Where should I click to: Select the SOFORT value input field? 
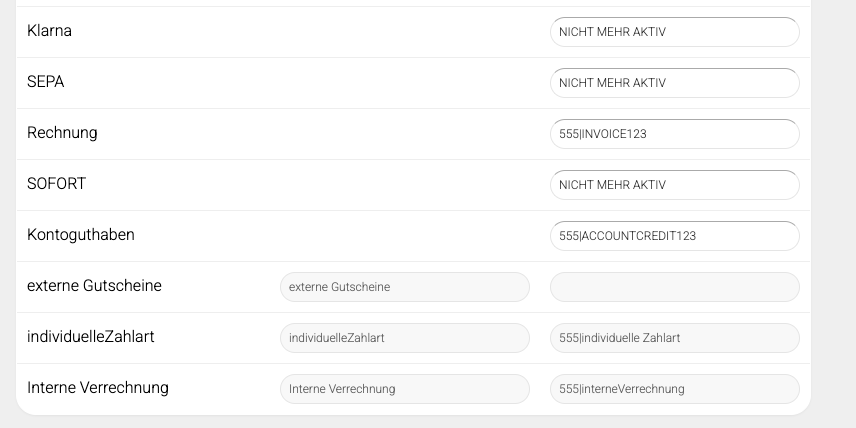[674, 185]
